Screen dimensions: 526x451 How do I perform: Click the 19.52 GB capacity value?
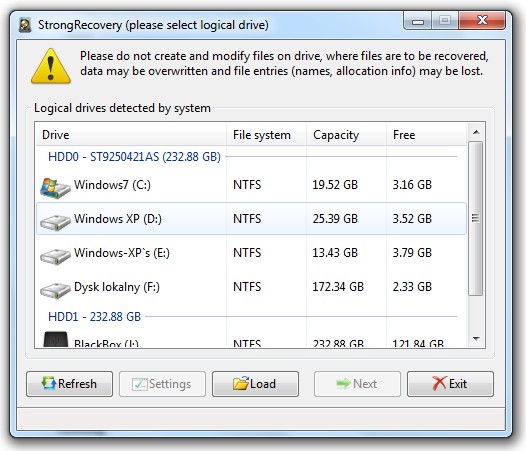click(335, 185)
